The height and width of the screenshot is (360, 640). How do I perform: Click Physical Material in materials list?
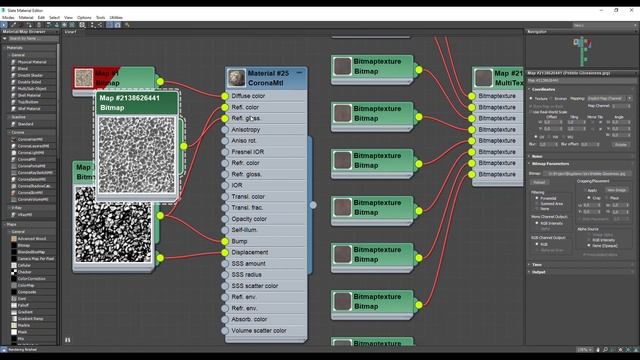[32, 62]
